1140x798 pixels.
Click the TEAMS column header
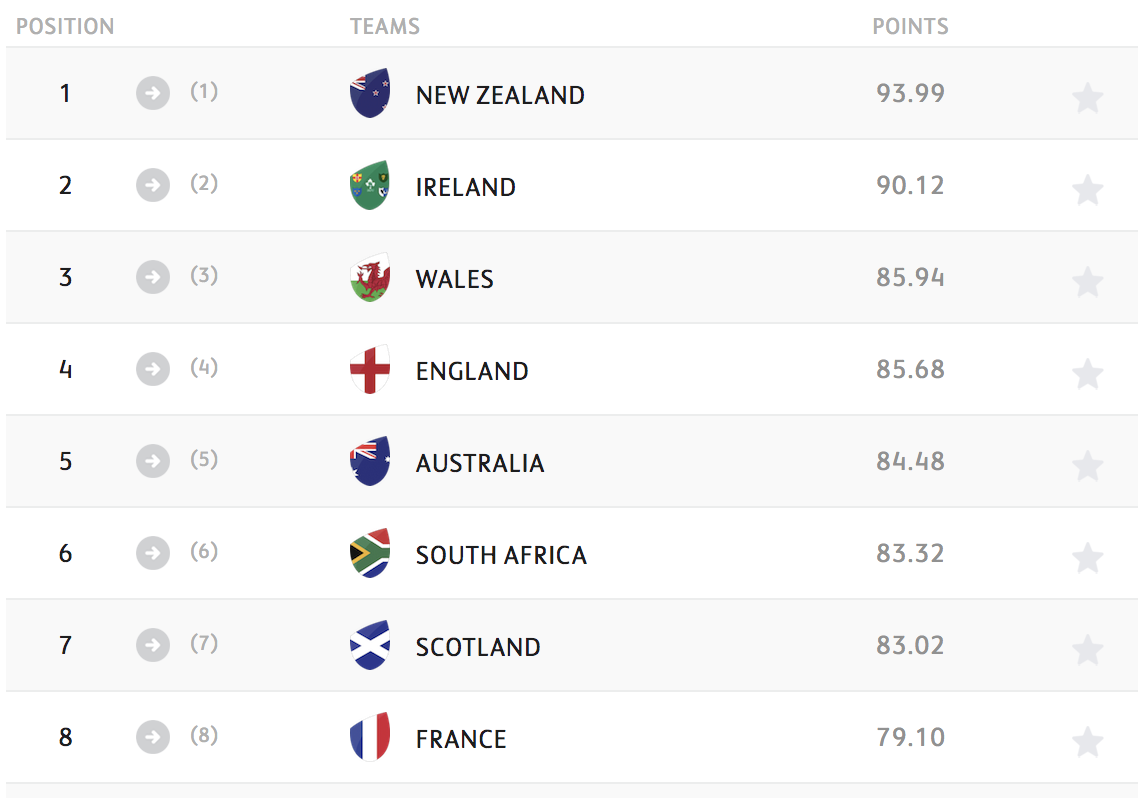click(x=384, y=26)
